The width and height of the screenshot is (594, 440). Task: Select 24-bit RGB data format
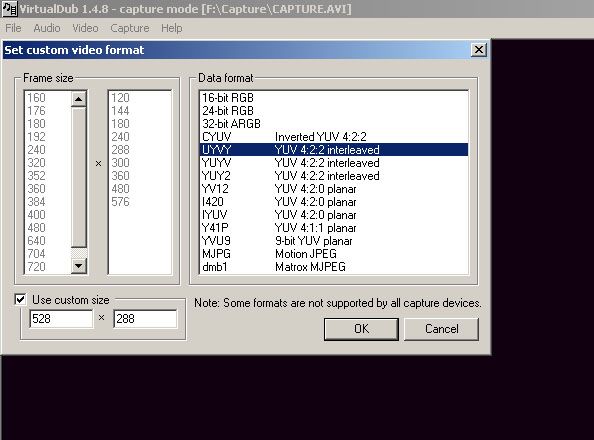click(x=334, y=111)
